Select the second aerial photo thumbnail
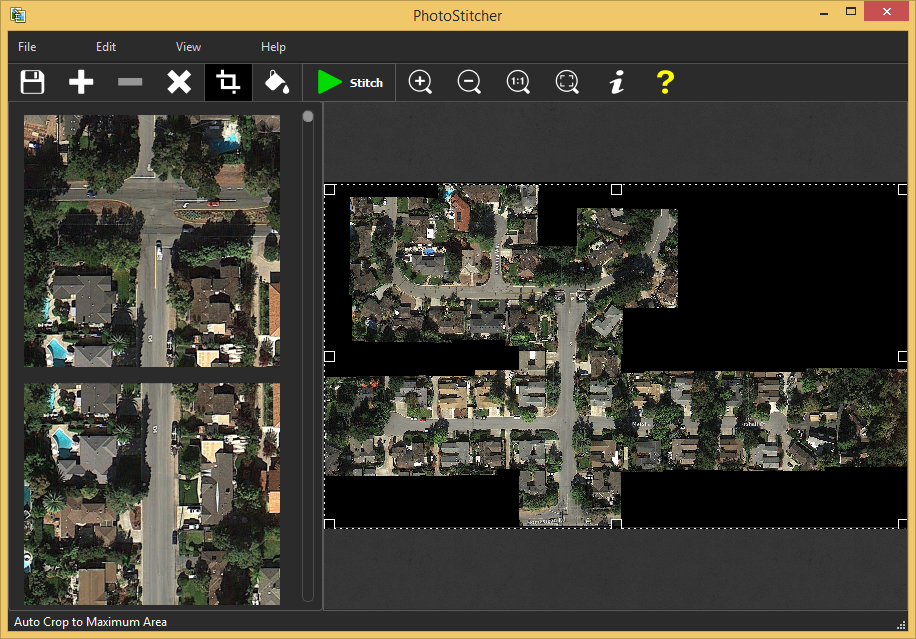 152,494
